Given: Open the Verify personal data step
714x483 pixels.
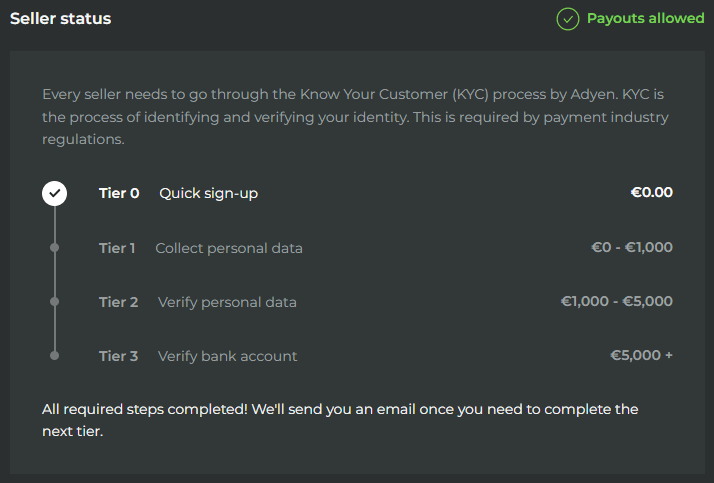Looking at the screenshot, I should tap(227, 302).
